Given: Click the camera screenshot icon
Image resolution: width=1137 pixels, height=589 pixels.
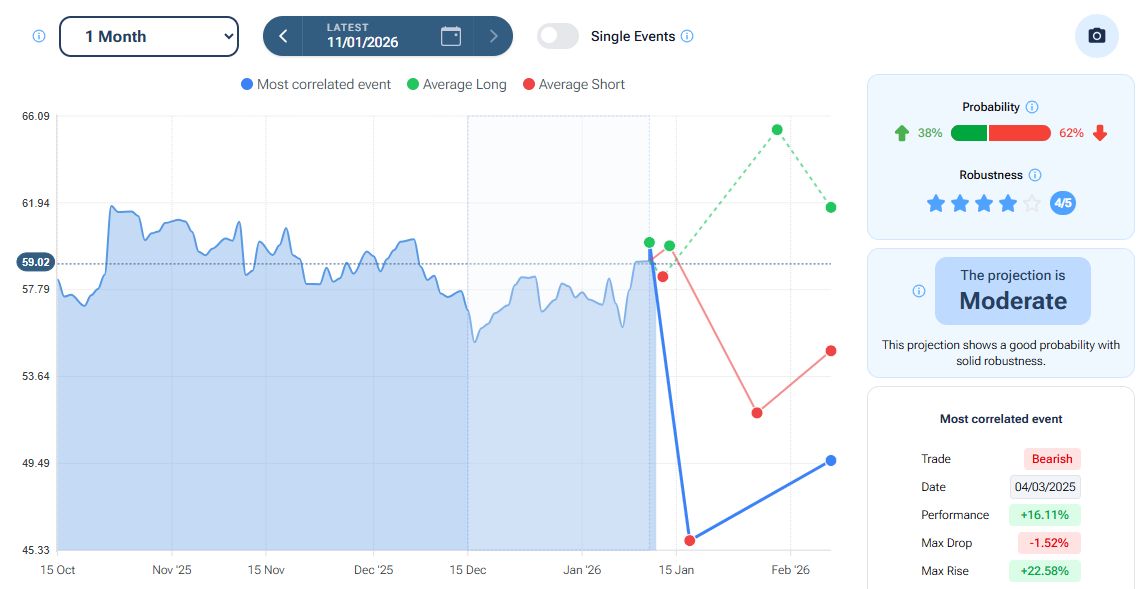Looking at the screenshot, I should coord(1096,36).
